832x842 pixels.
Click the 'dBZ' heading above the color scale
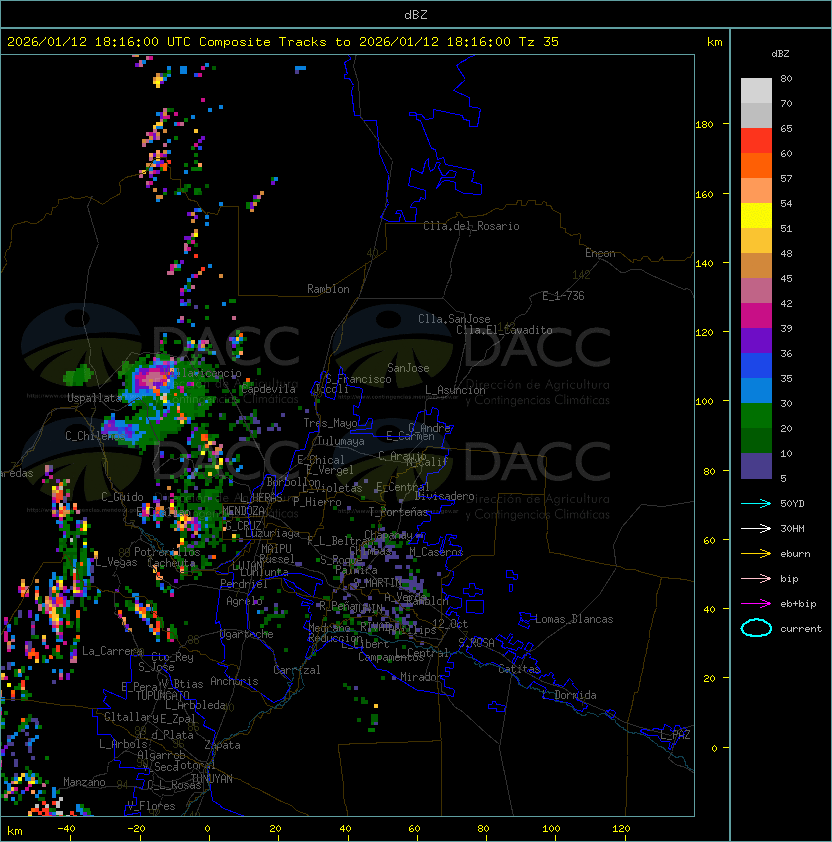780,54
